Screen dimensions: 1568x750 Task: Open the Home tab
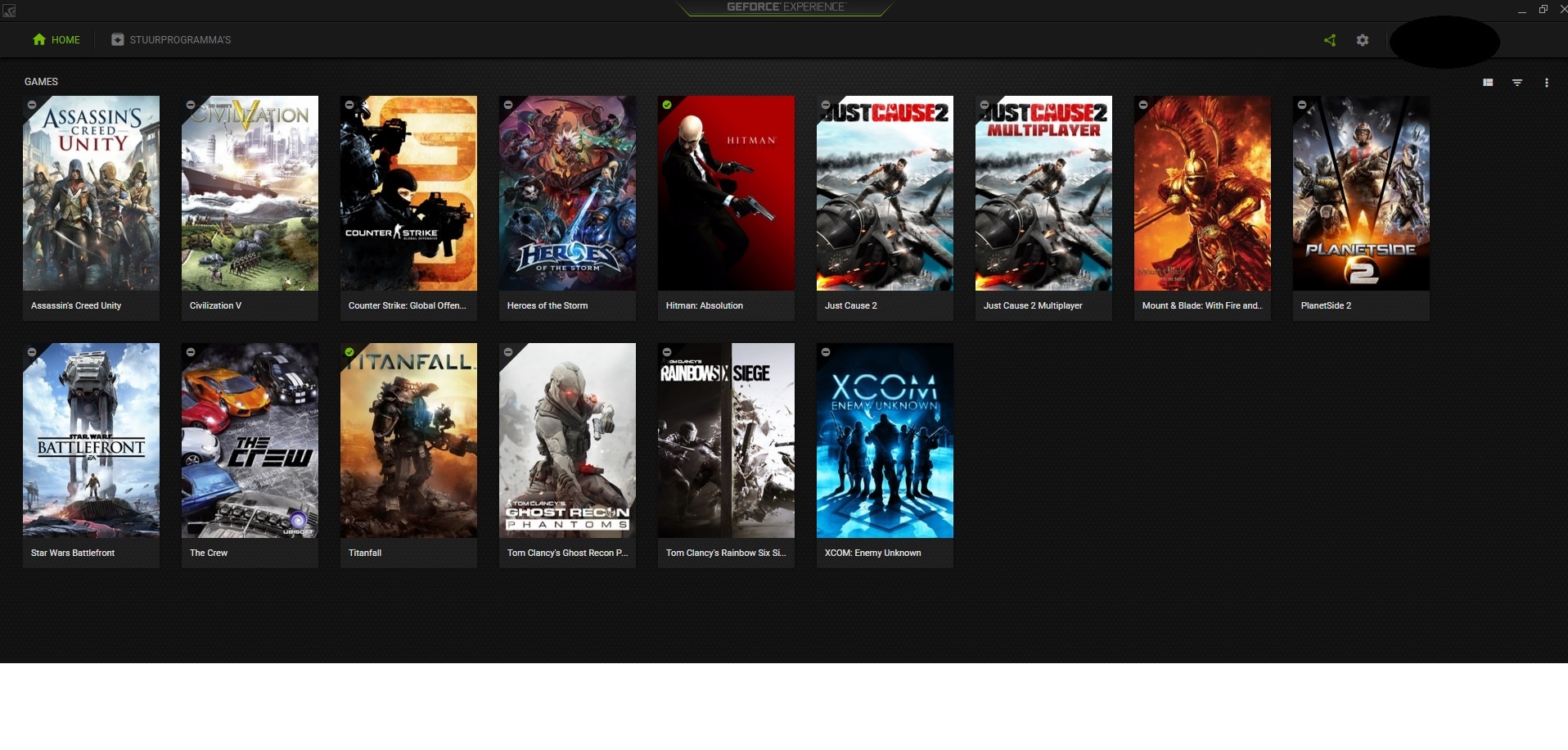tap(56, 39)
